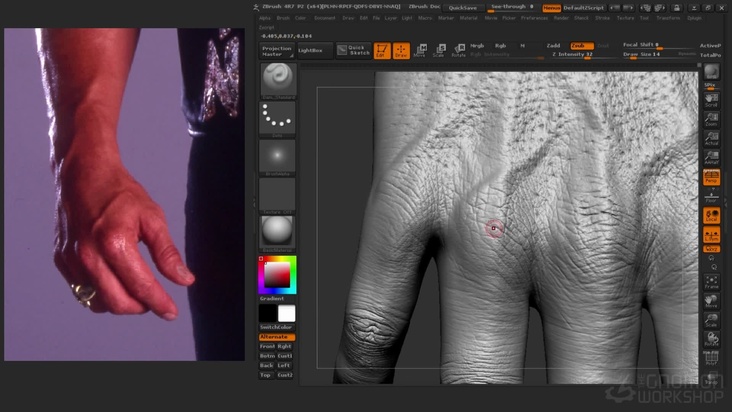Enable Mrgb color mode
732x412 pixels.
click(477, 46)
